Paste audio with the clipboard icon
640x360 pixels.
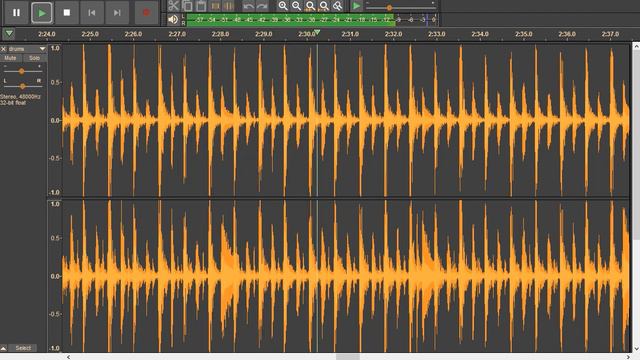point(201,6)
